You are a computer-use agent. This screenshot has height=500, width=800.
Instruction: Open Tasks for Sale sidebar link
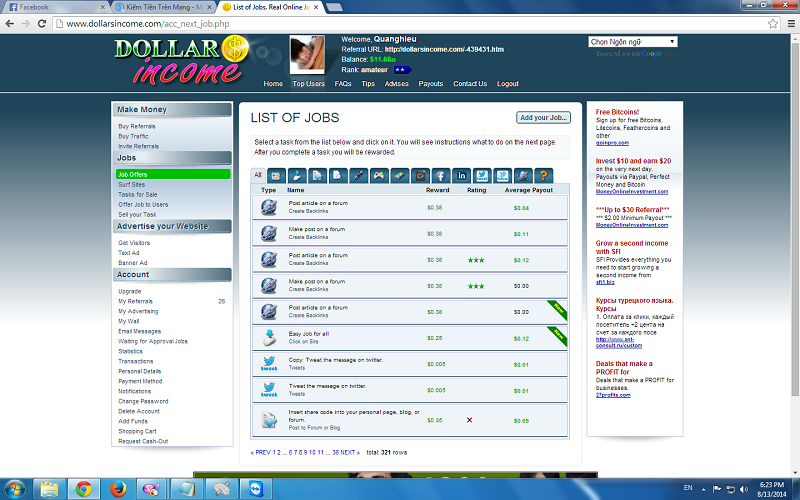tap(138, 194)
